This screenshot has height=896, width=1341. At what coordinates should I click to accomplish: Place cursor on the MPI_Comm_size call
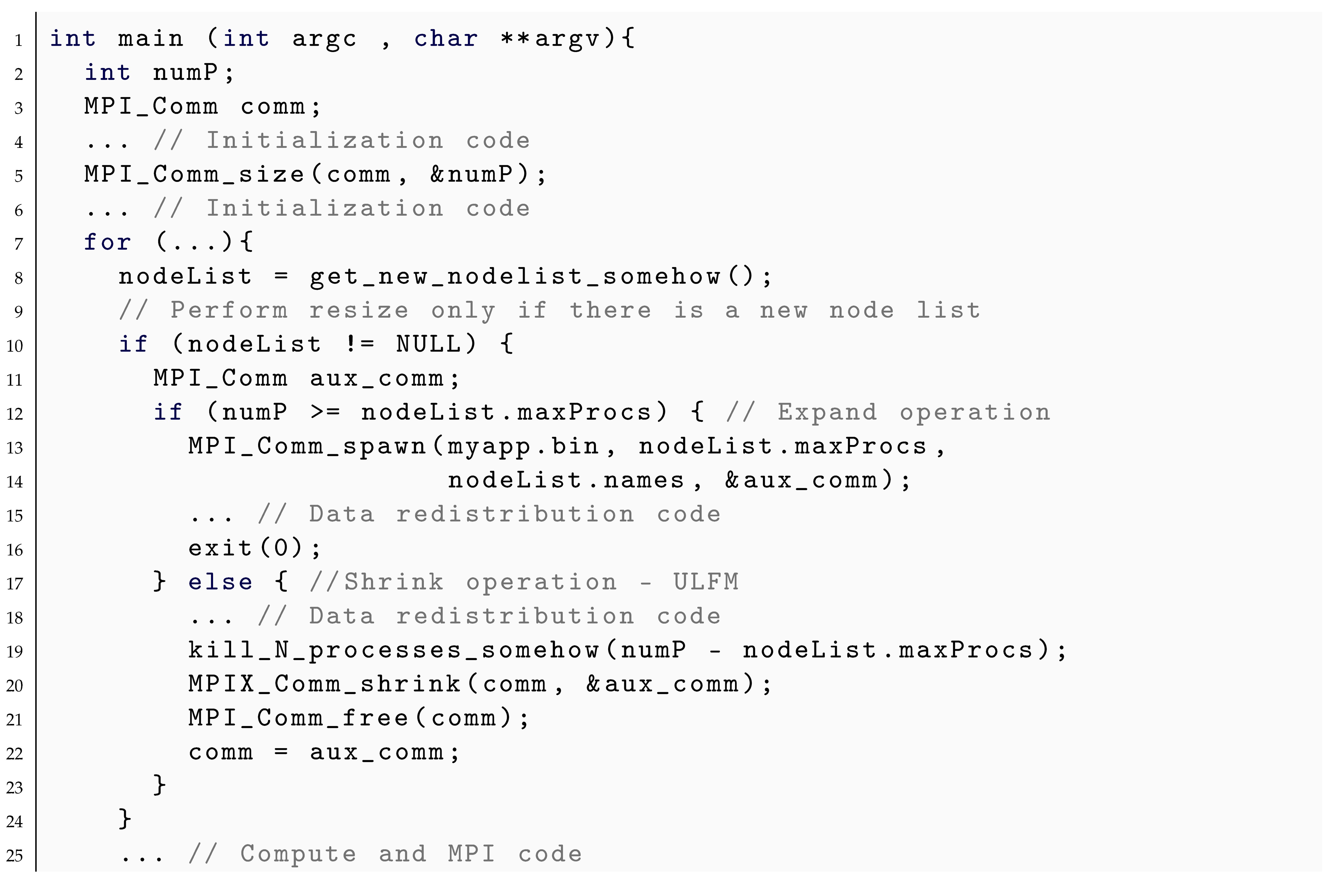click(x=194, y=174)
